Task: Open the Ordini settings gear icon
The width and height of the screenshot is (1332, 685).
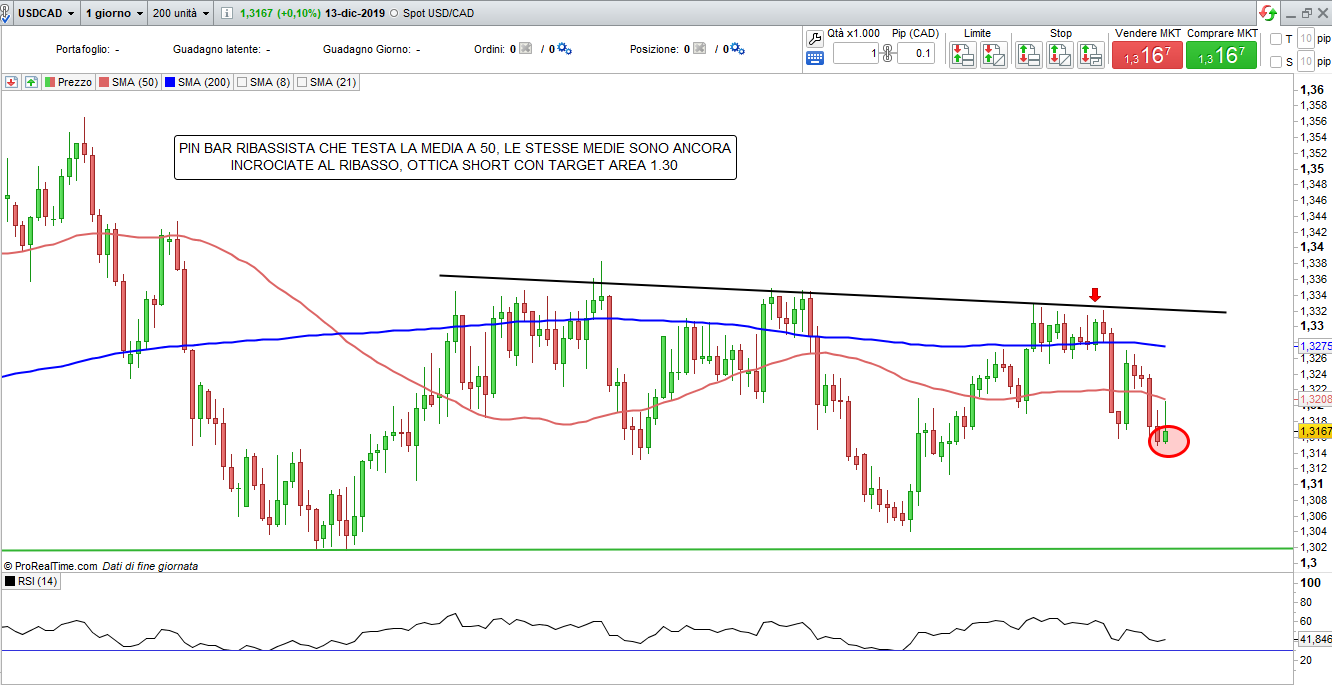Action: 563,49
